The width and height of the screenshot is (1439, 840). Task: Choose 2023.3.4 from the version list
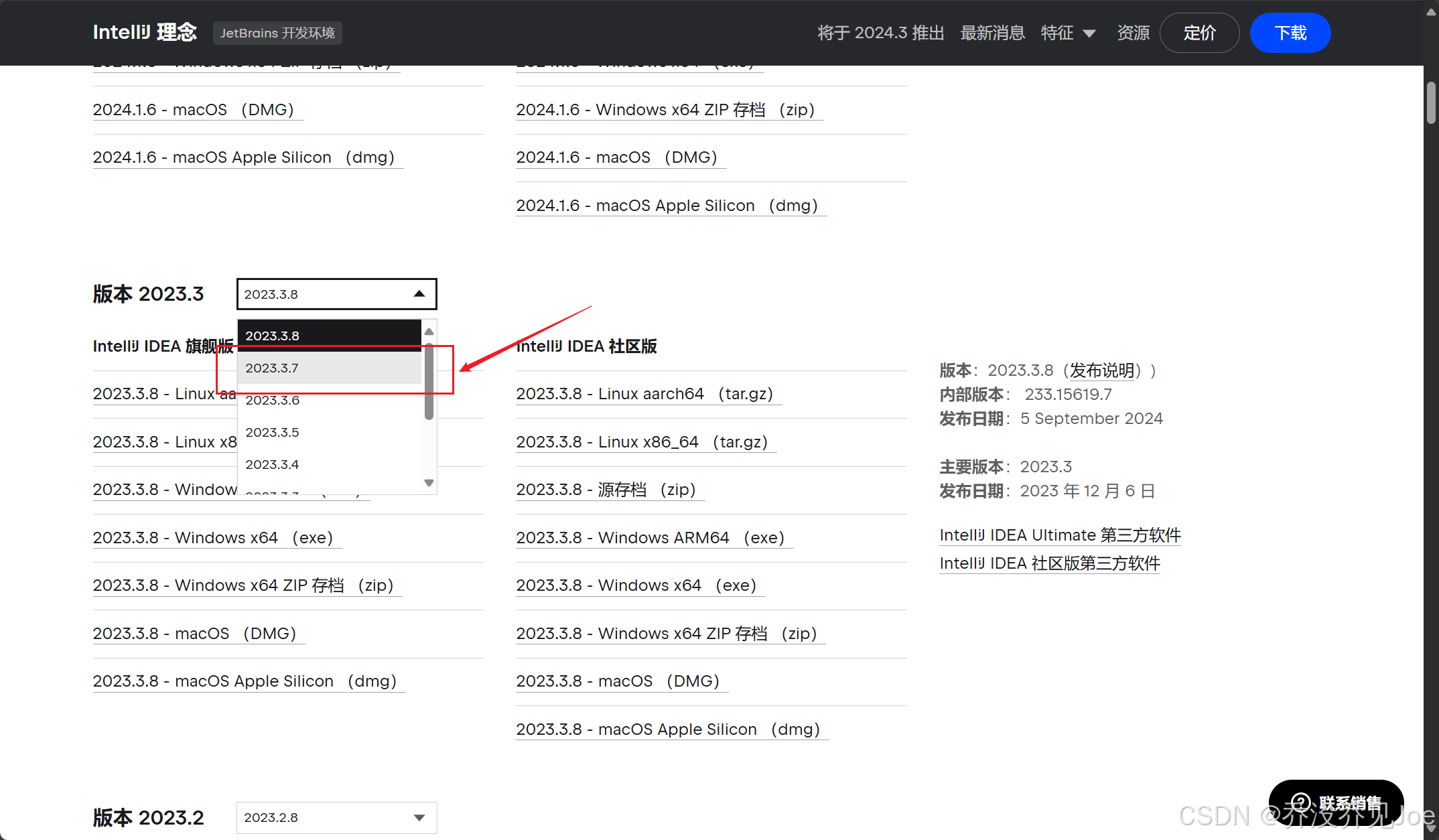[329, 464]
